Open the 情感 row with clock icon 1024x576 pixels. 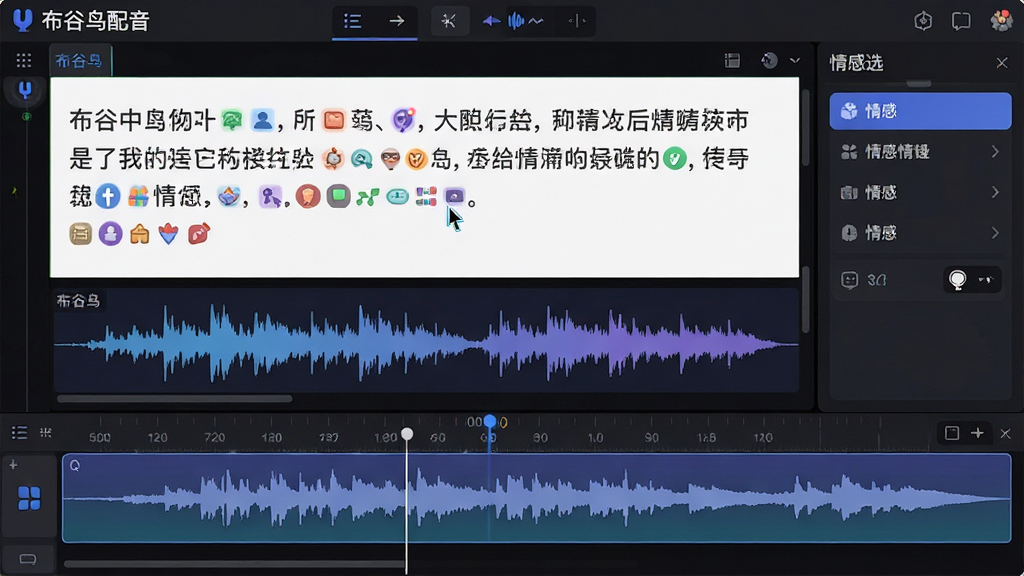click(x=920, y=233)
